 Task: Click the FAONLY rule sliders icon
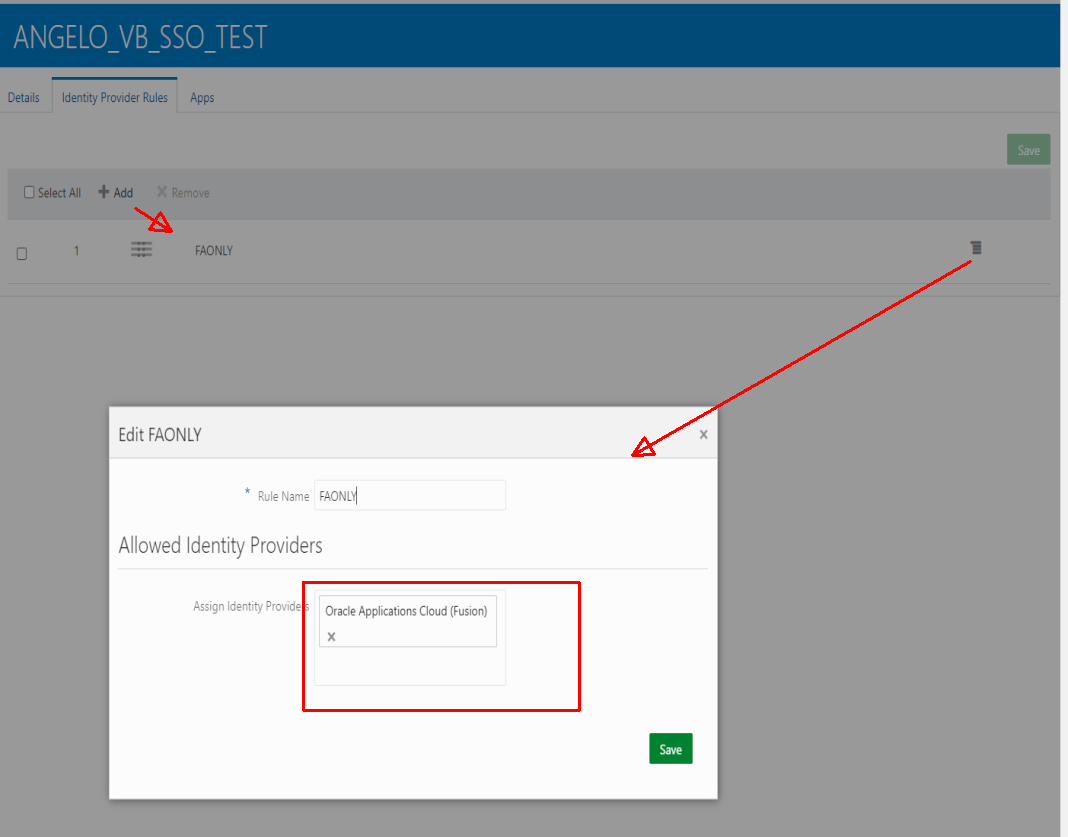click(141, 250)
